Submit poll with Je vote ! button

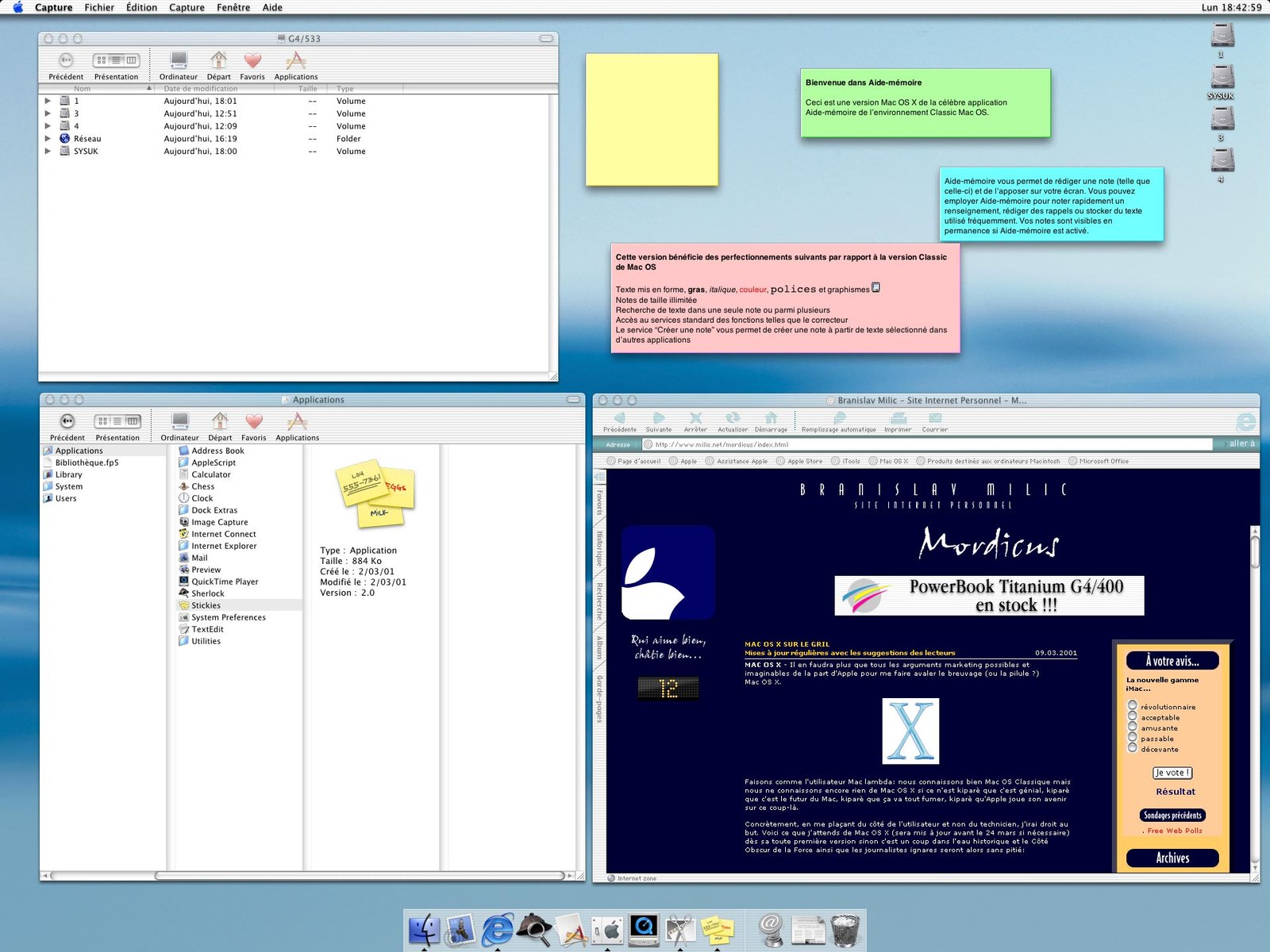(x=1172, y=773)
